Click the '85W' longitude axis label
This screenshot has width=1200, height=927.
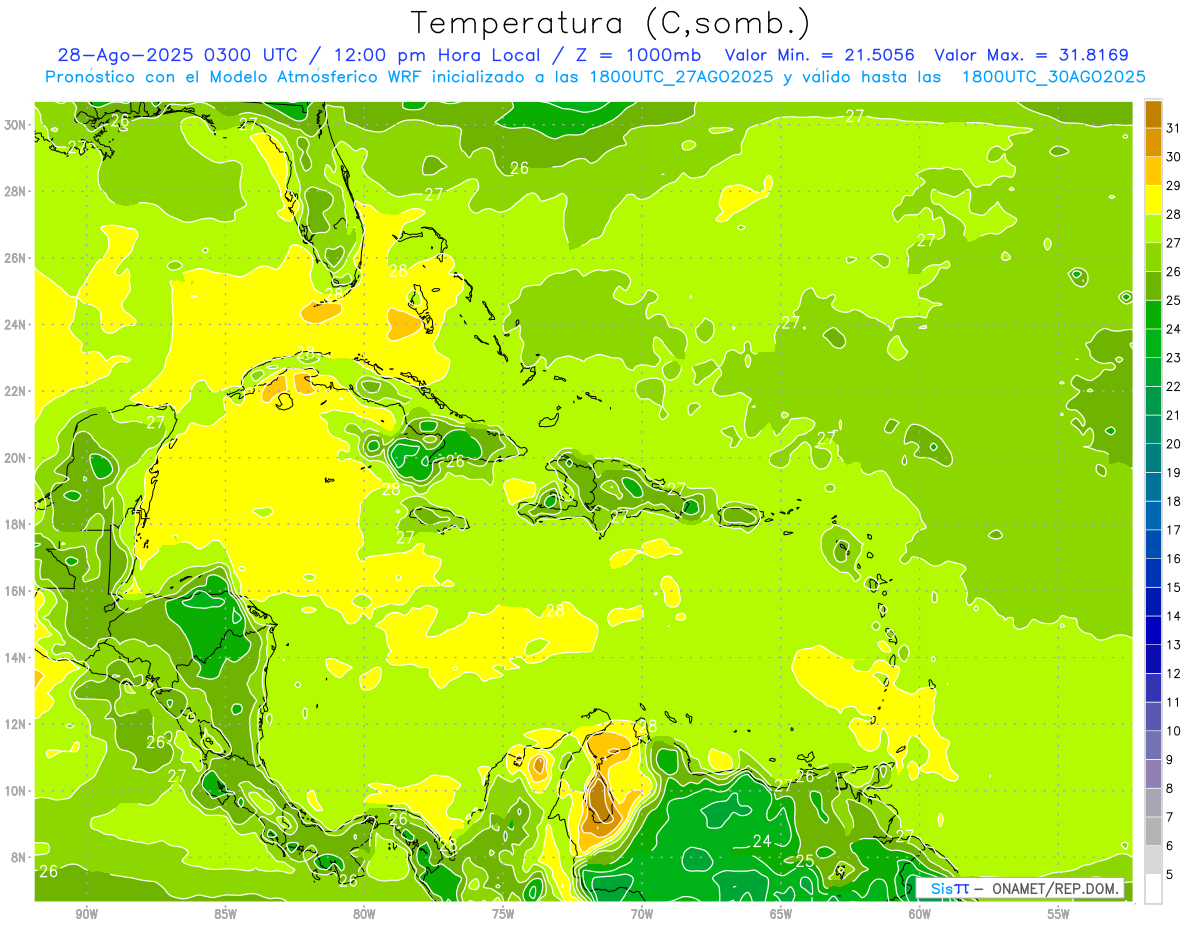coord(225,914)
